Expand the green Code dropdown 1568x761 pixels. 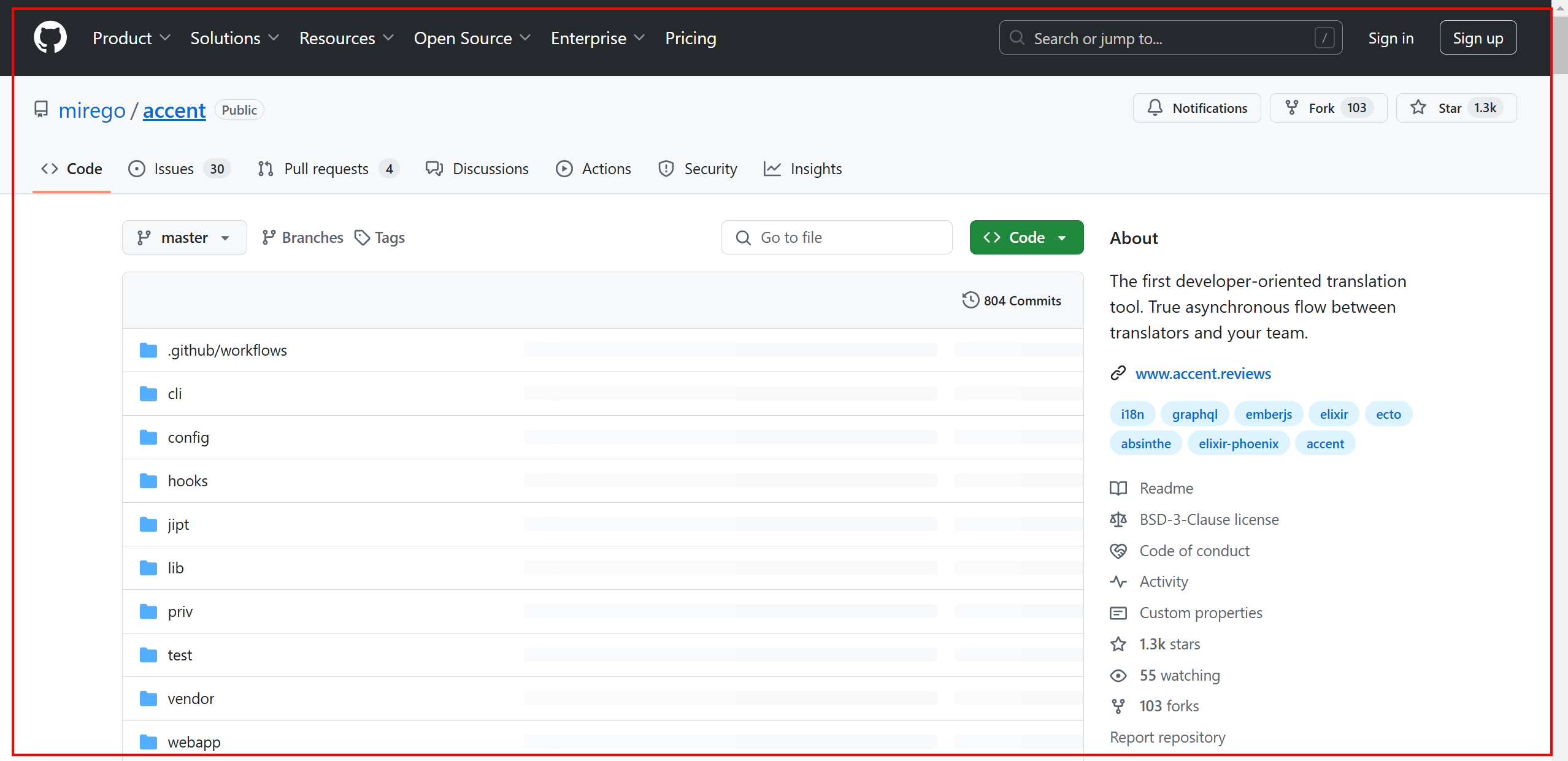pos(1026,237)
